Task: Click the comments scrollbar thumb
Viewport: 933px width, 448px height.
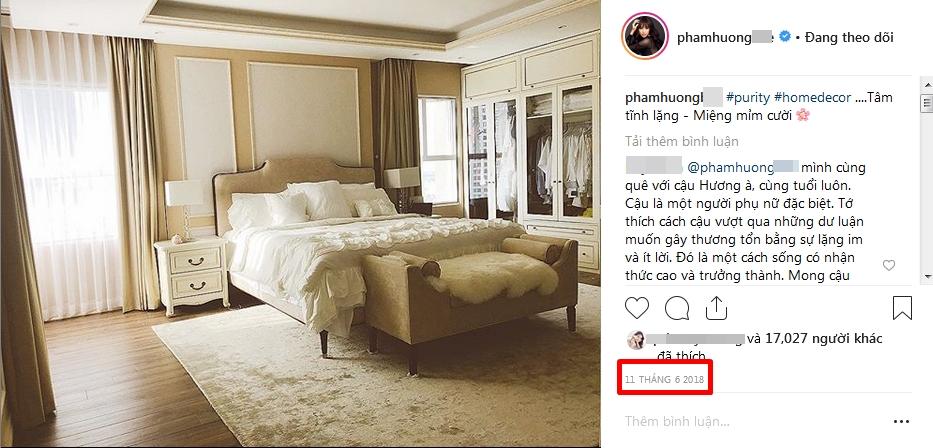Action: point(927,104)
